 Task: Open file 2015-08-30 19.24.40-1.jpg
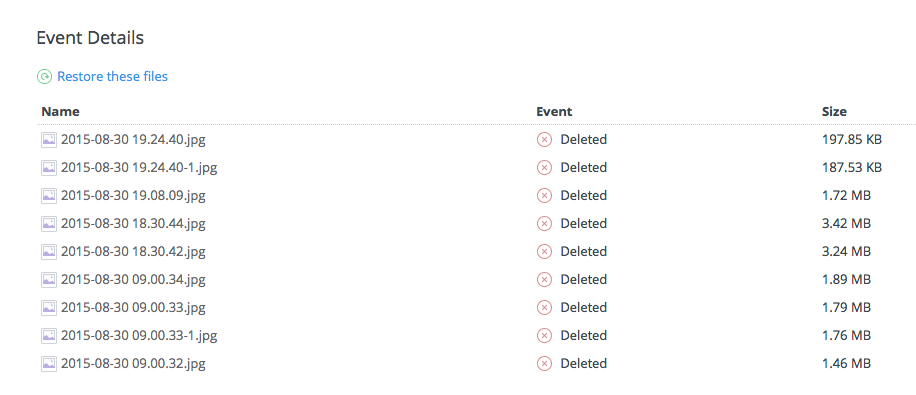click(139, 168)
